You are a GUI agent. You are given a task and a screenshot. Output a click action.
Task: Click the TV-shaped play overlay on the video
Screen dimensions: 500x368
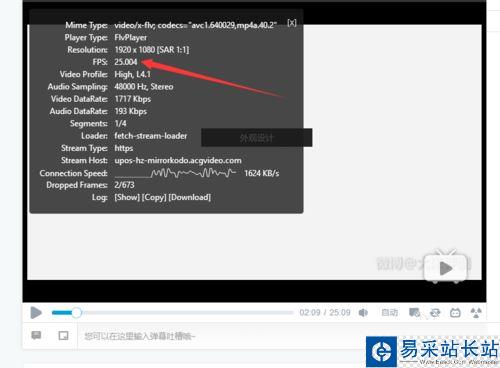pos(446,267)
